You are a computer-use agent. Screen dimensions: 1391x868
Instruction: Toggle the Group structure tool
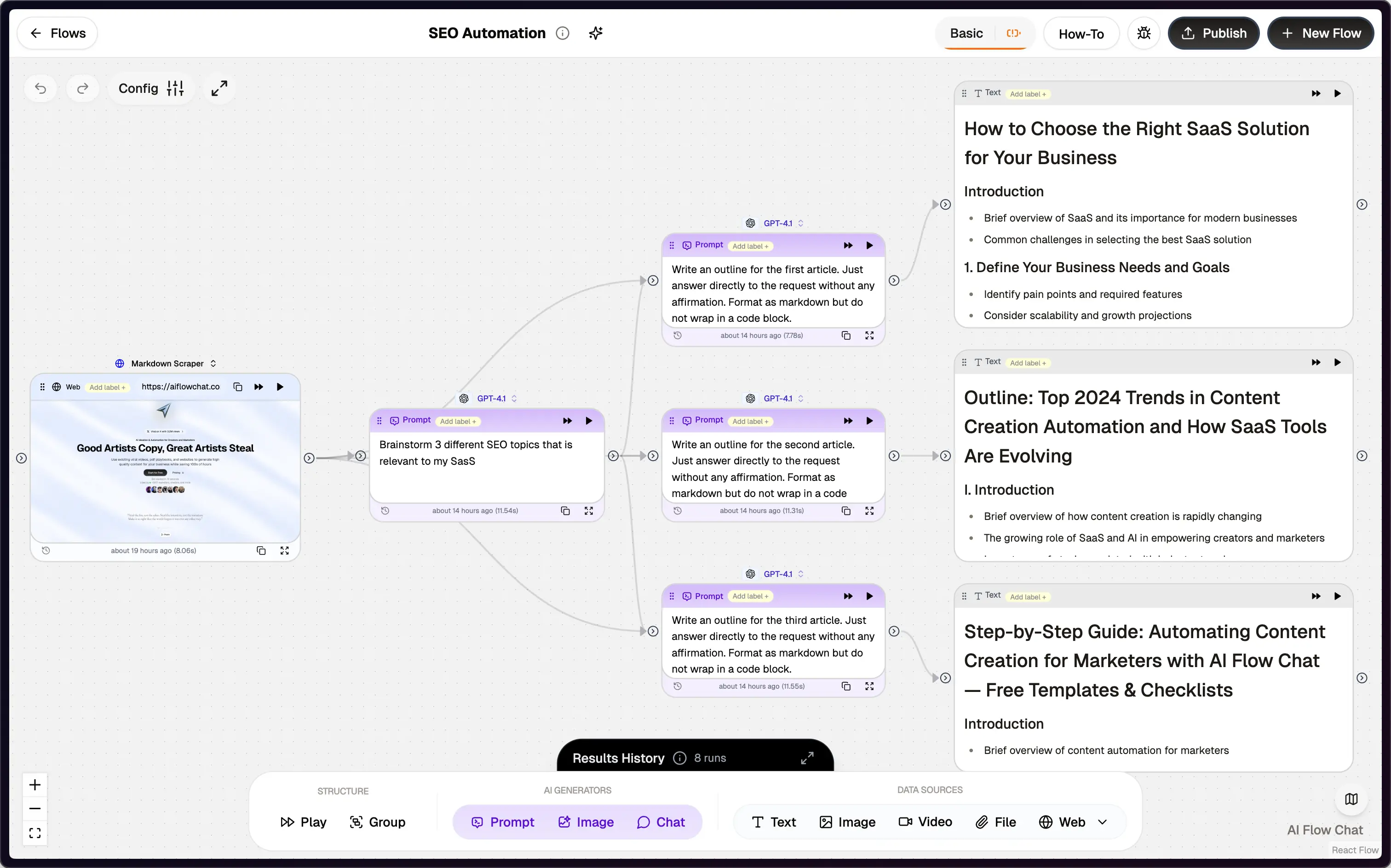pos(377,822)
